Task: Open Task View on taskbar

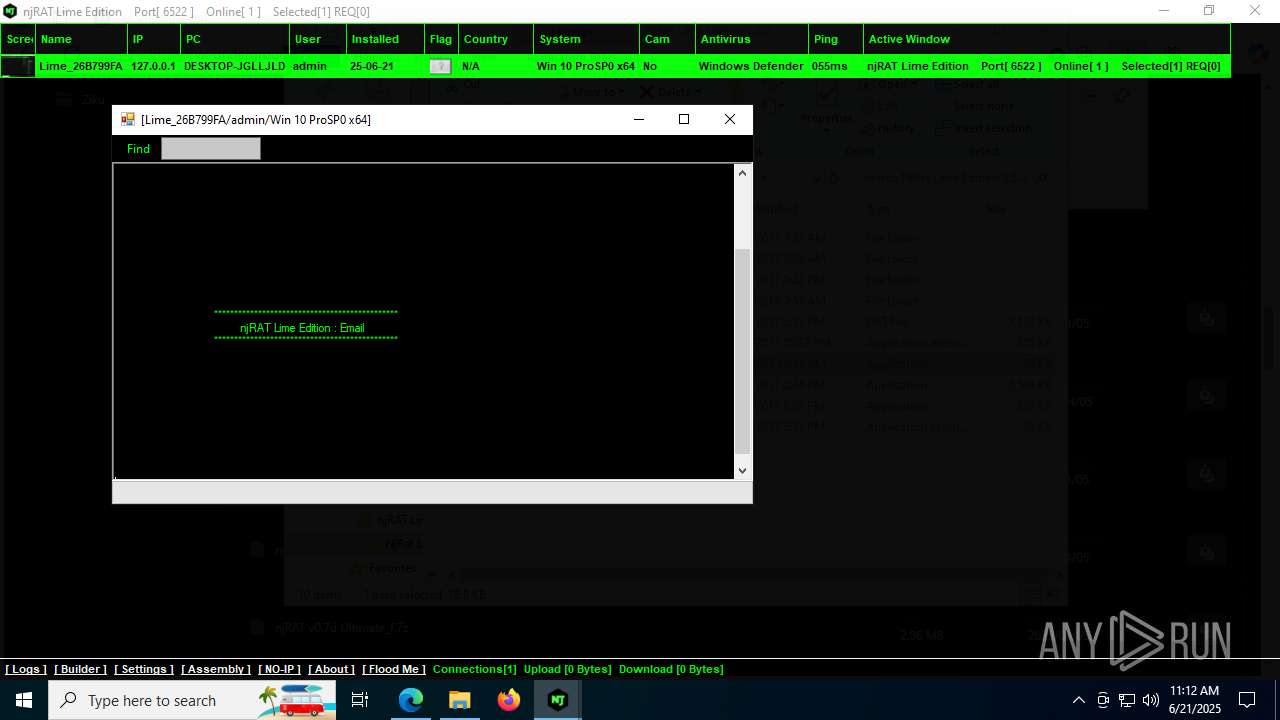Action: [360, 700]
